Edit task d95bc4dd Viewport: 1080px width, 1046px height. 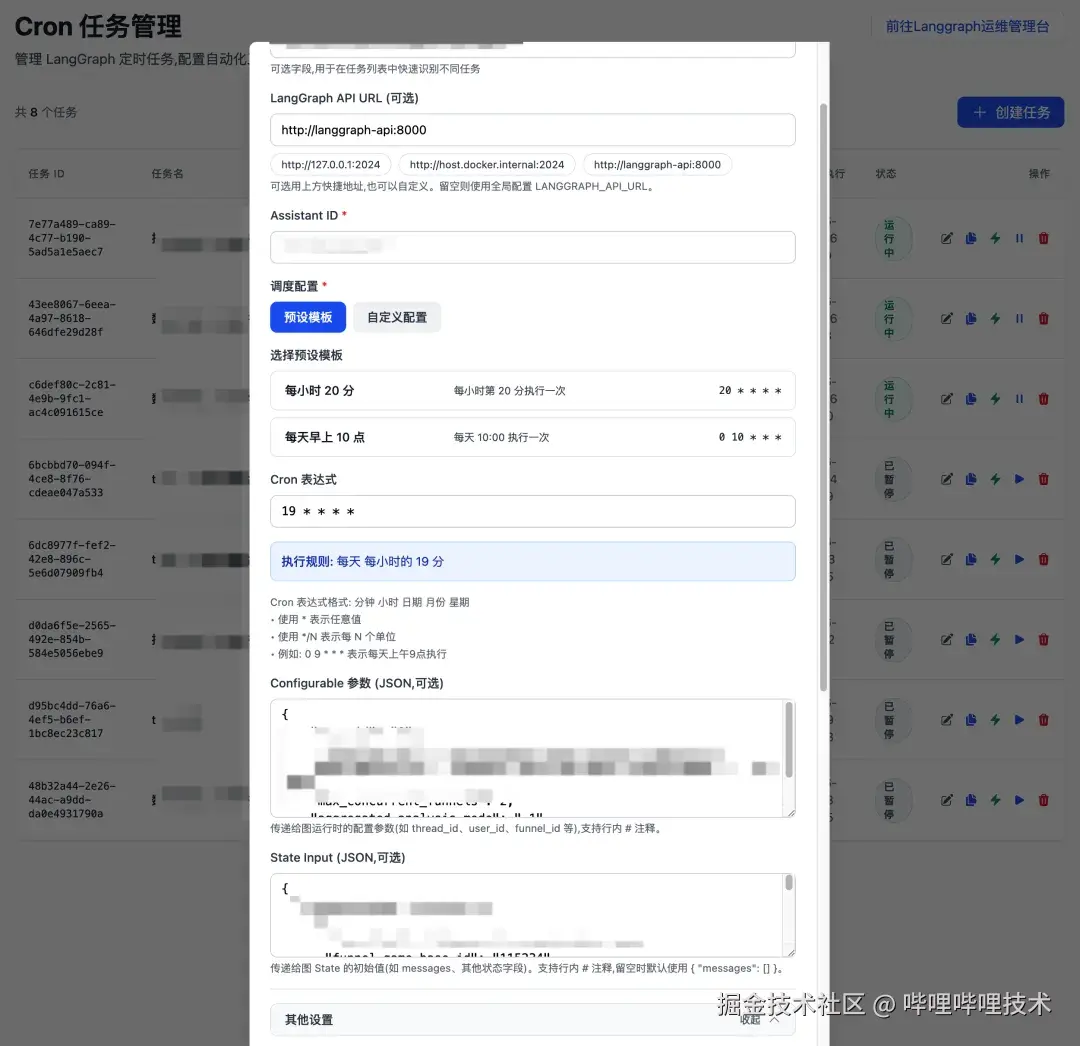coord(947,720)
